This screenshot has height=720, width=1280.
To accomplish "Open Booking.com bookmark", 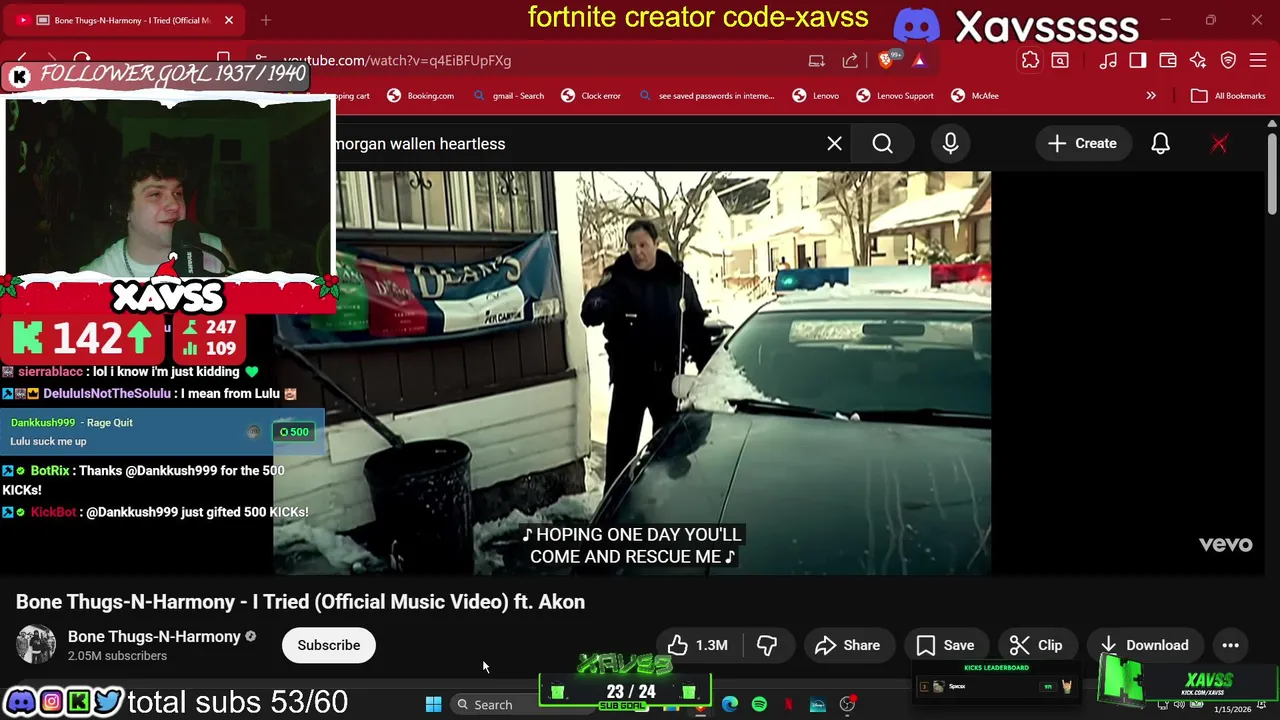I will point(420,96).
